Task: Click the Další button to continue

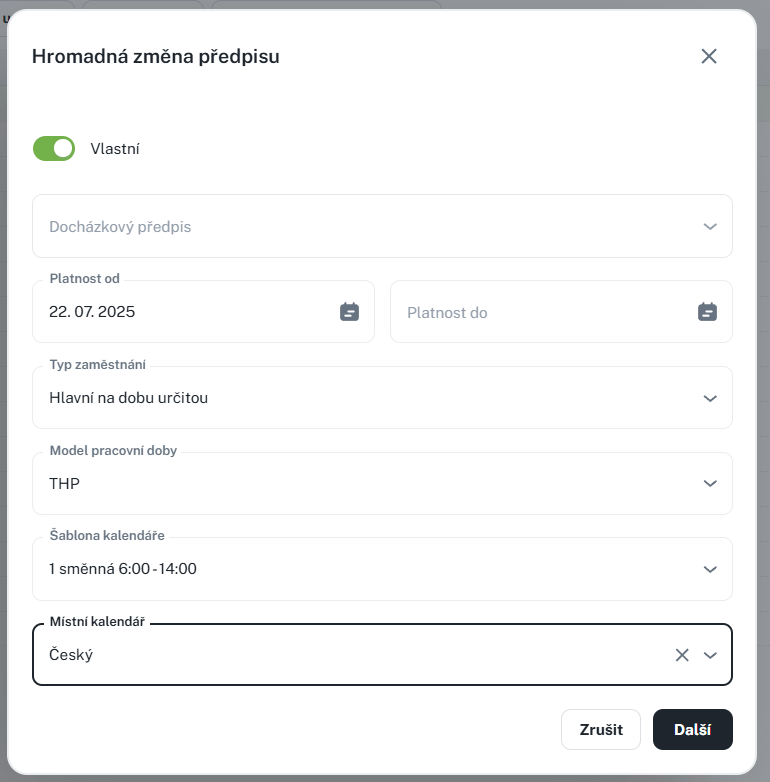Action: [692, 729]
